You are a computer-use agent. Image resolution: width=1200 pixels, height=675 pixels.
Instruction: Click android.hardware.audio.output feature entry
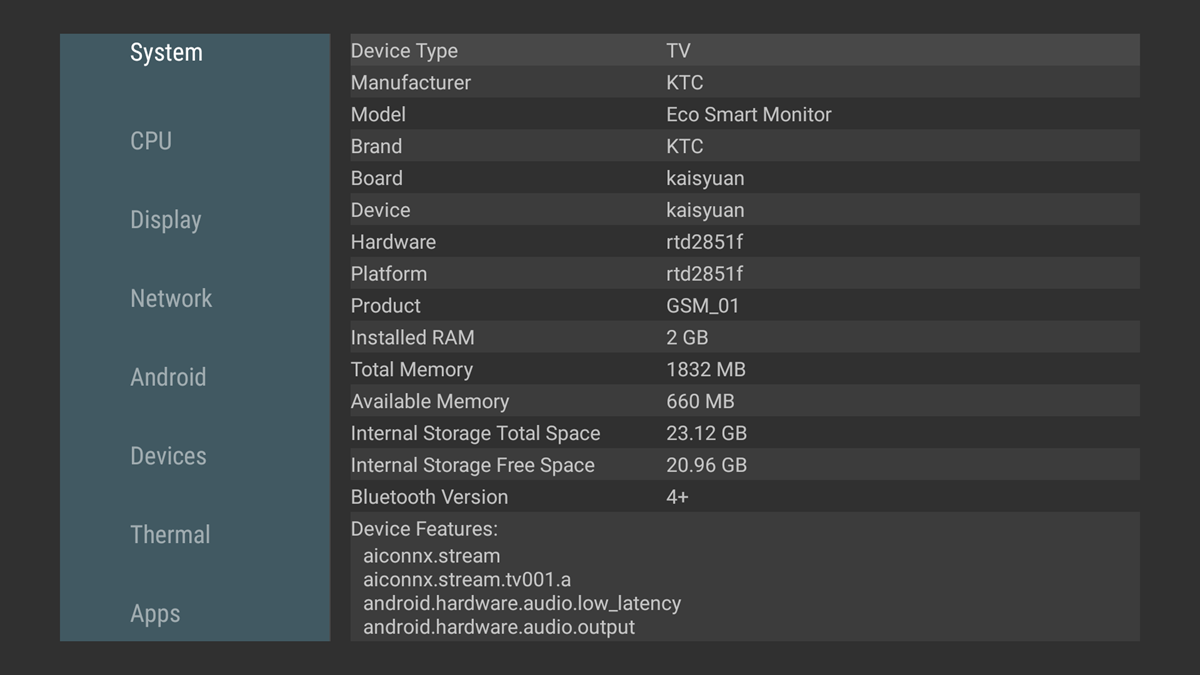pyautogui.click(x=499, y=629)
